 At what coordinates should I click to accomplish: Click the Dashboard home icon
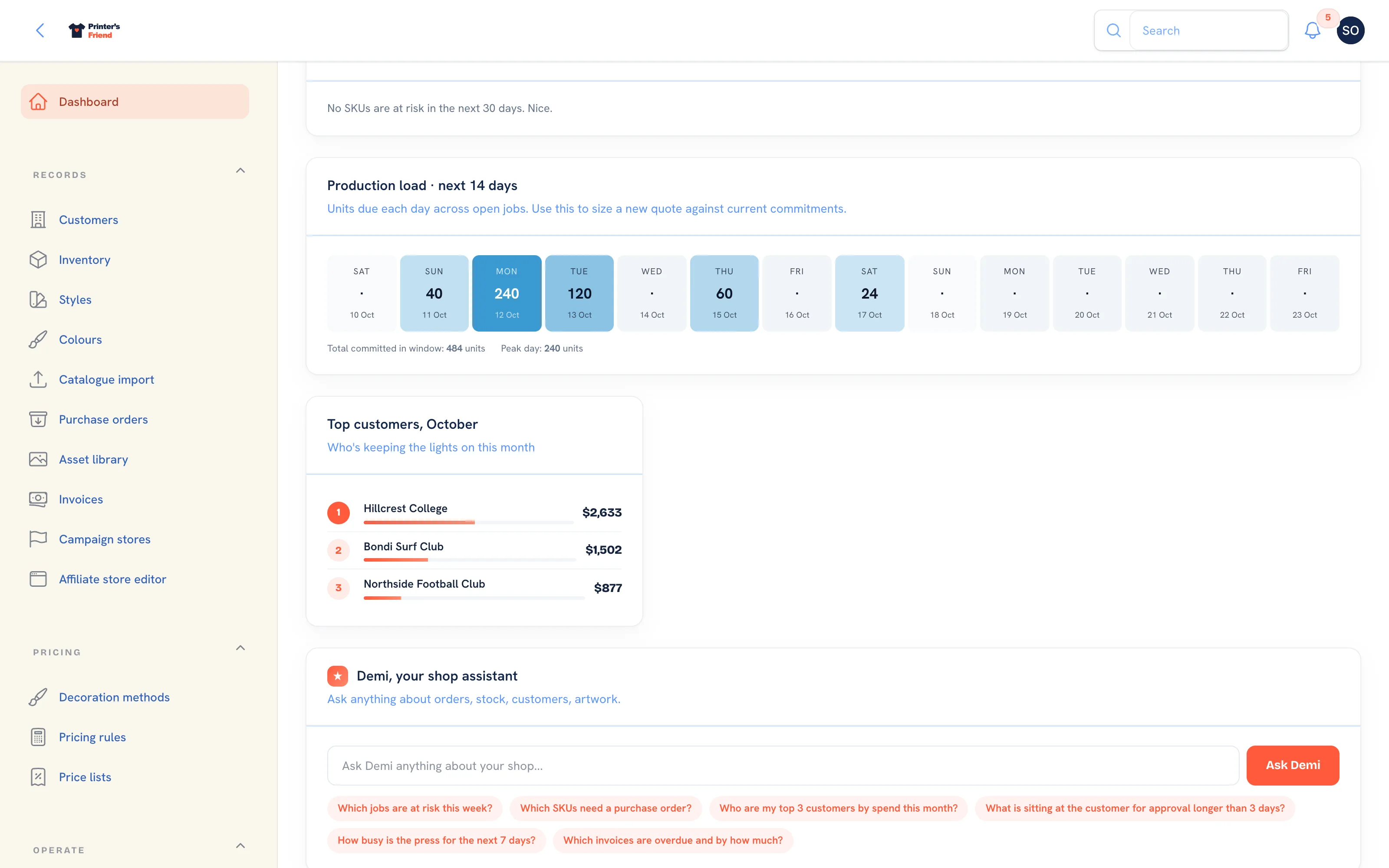click(39, 102)
